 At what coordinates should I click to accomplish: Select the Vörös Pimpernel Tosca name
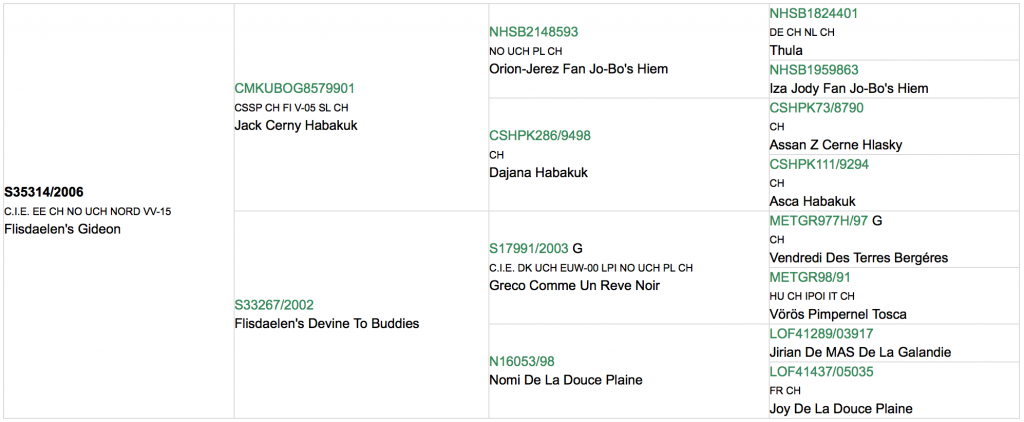tap(838, 314)
